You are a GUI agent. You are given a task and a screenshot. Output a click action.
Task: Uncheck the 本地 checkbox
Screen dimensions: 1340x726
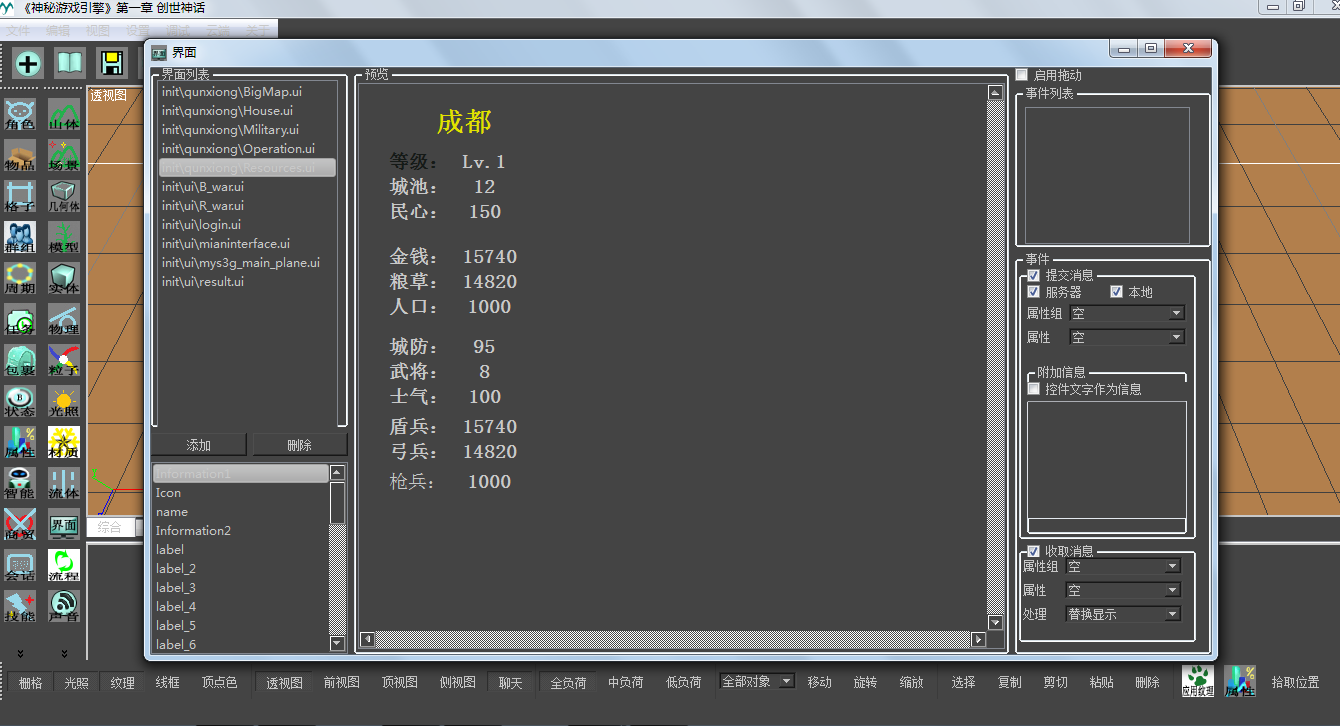click(x=1117, y=292)
